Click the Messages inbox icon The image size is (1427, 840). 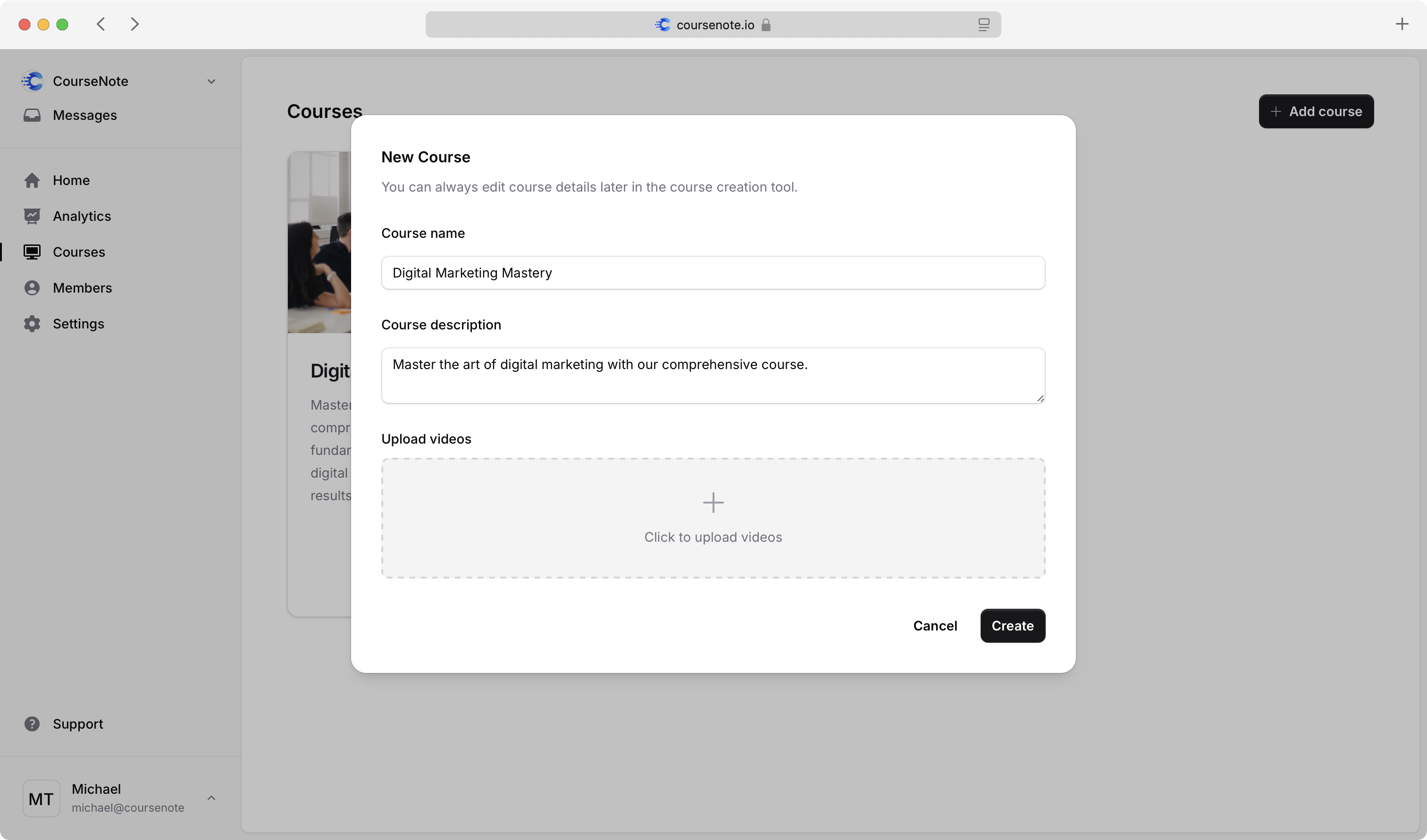pyautogui.click(x=32, y=115)
